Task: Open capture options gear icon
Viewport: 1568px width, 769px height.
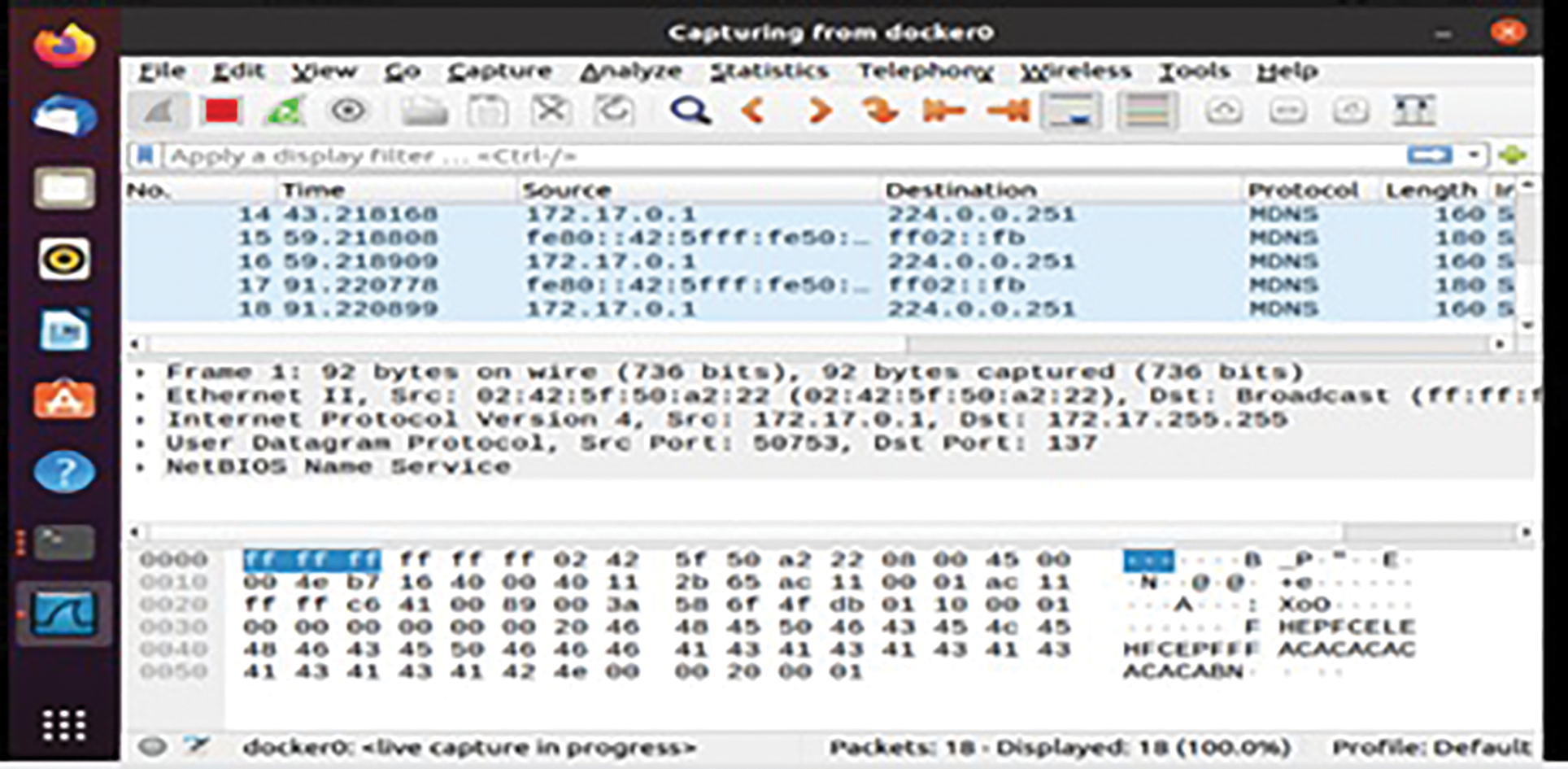Action: (348, 111)
